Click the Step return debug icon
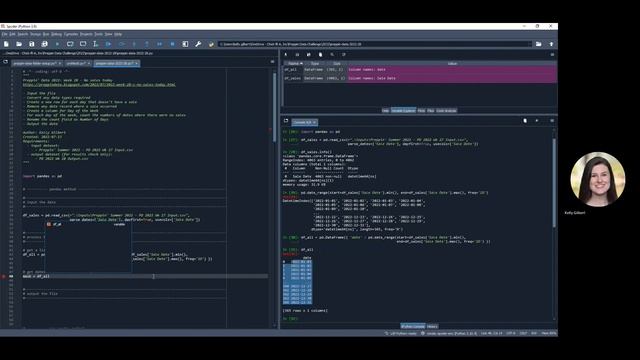Viewport: 640px width, 360px height. [147, 44]
